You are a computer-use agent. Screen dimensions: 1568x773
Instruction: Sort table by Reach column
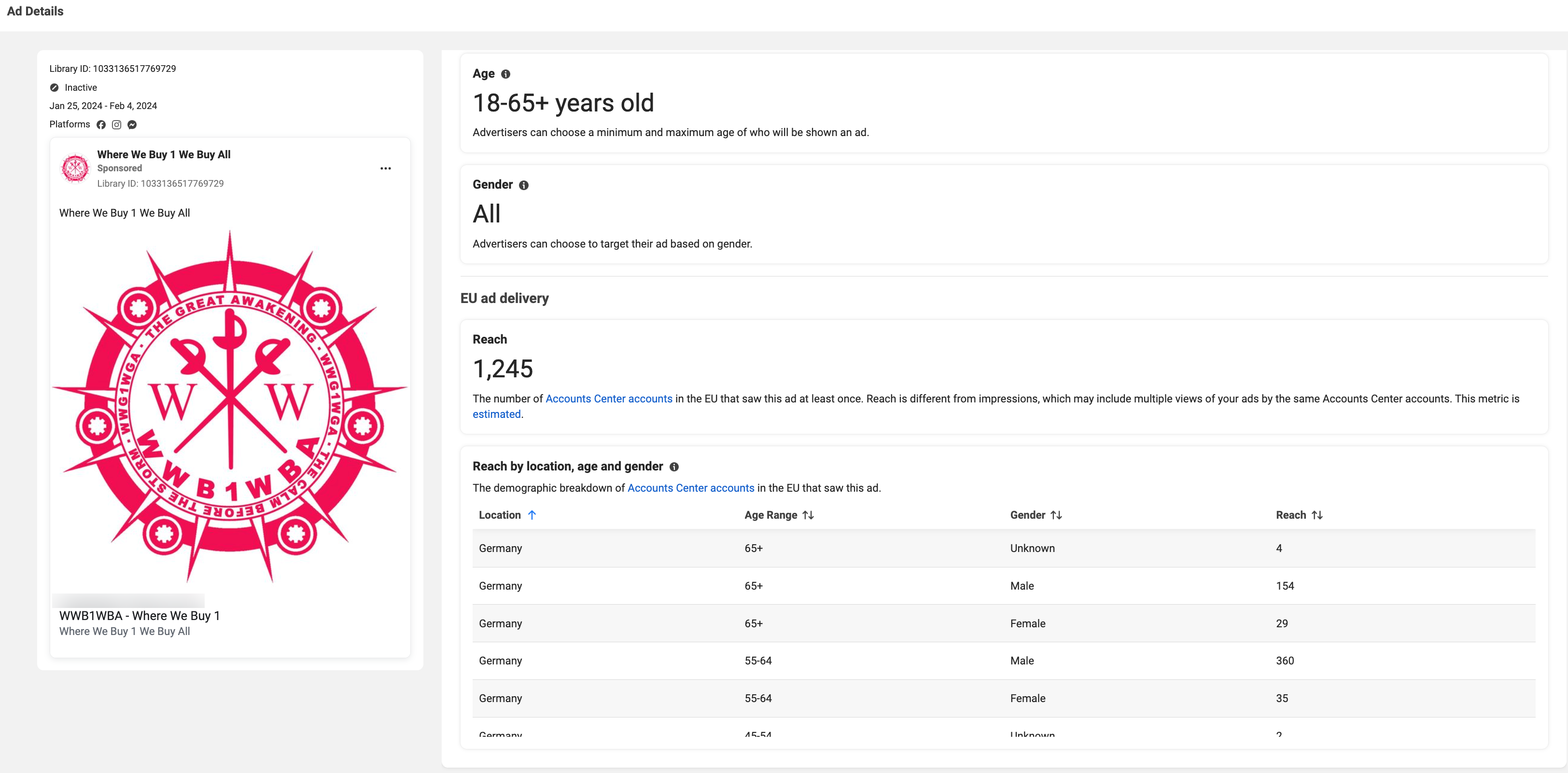click(1316, 515)
